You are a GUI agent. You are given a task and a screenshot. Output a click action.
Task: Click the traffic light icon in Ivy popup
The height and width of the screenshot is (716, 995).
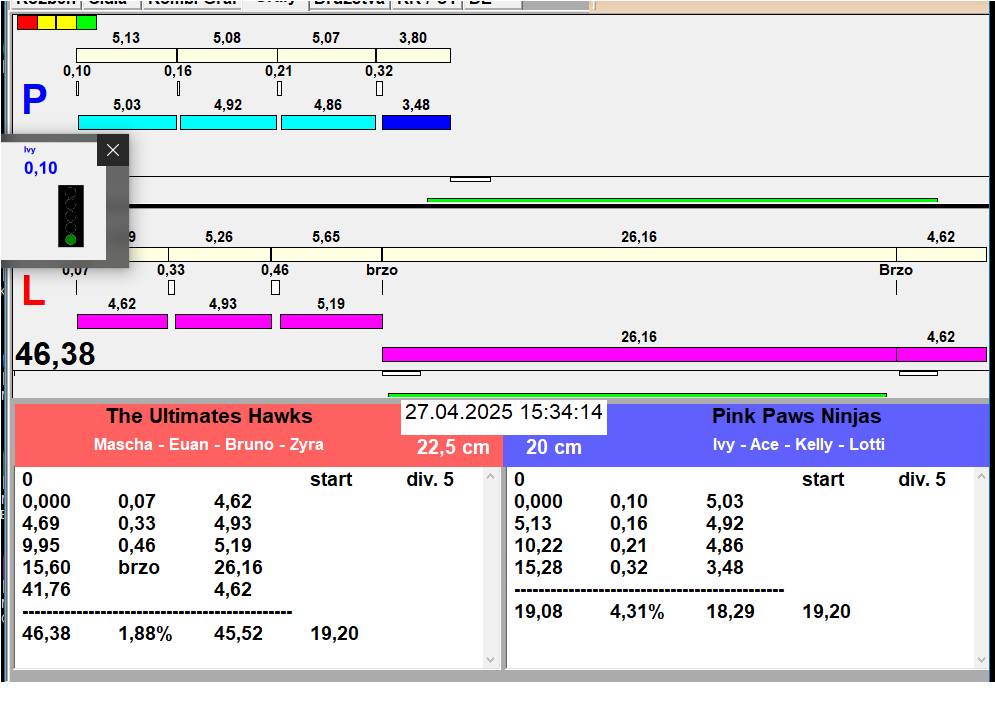[x=70, y=215]
